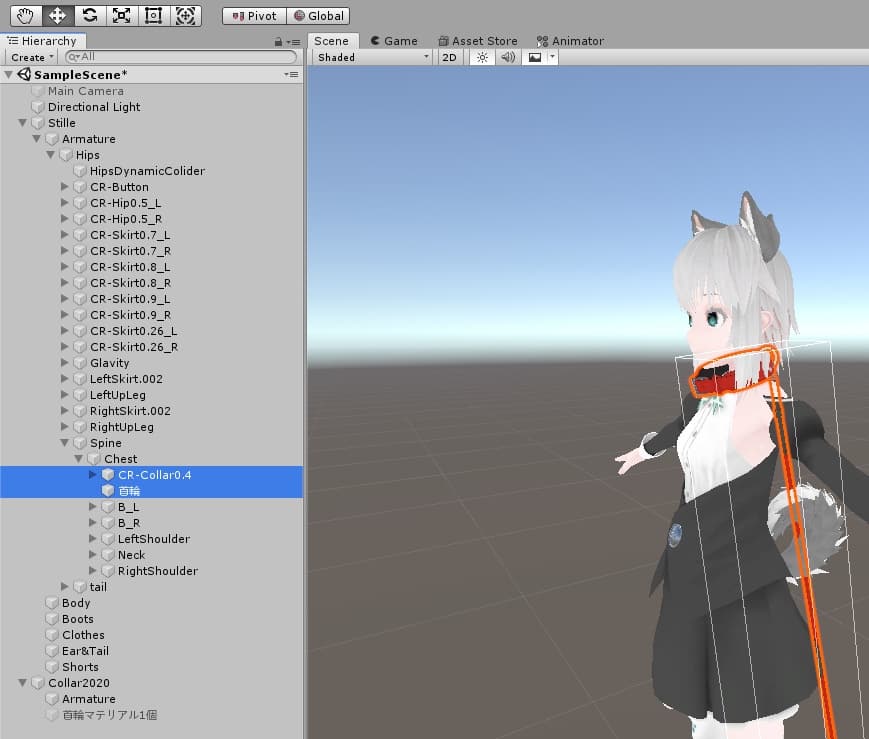The height and width of the screenshot is (739, 869).
Task: Toggle Global/Local handle rotation
Action: point(318,16)
